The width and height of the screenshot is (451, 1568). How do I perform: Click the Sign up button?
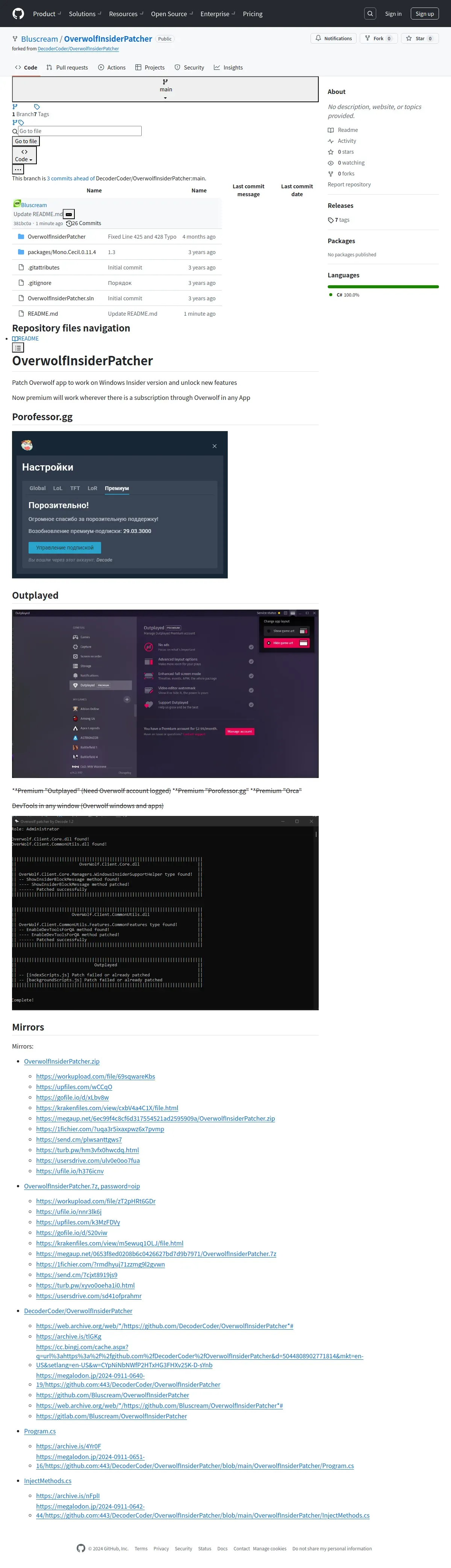425,14
